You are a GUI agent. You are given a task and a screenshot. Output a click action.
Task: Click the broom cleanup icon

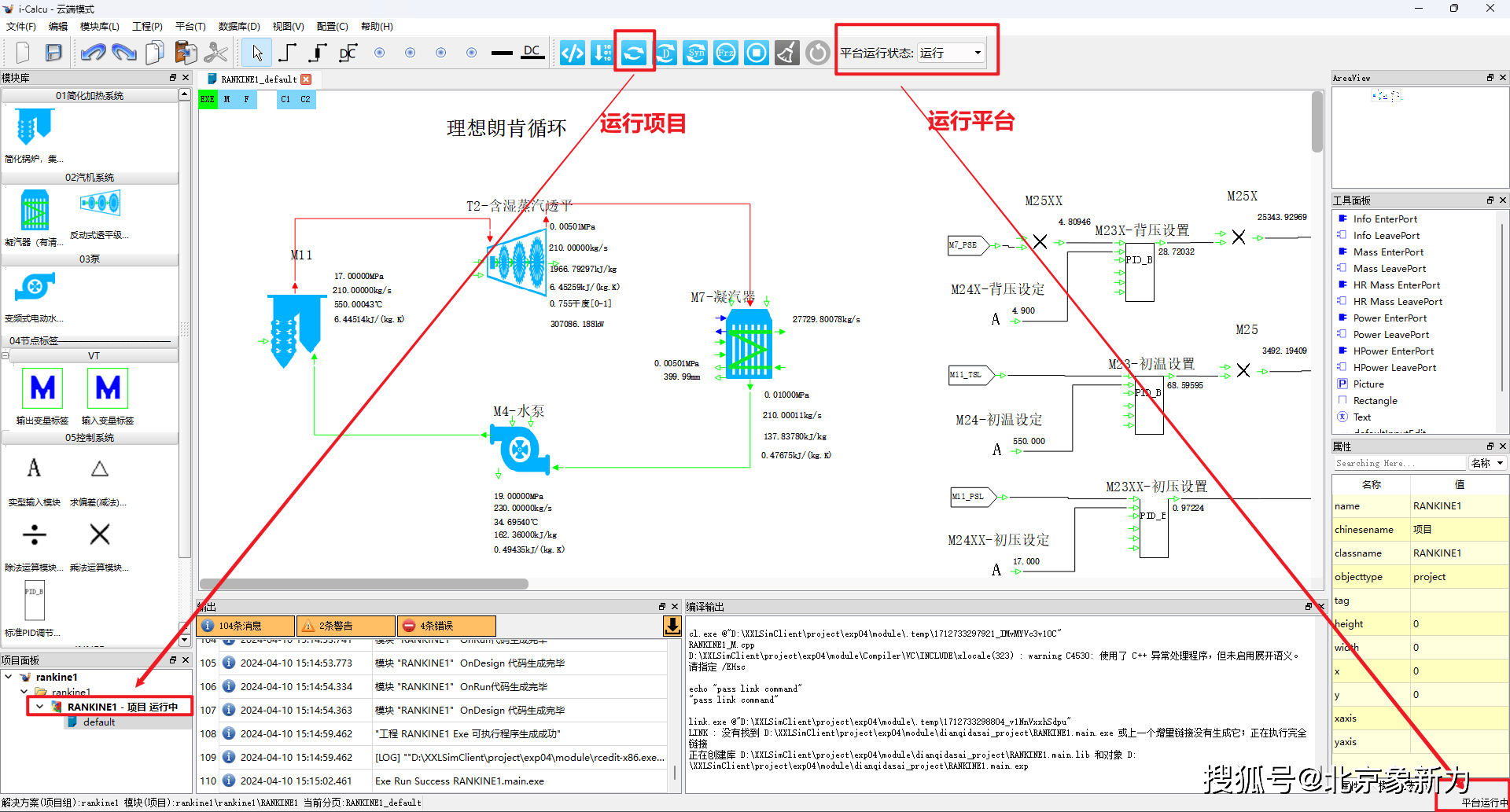click(x=787, y=53)
